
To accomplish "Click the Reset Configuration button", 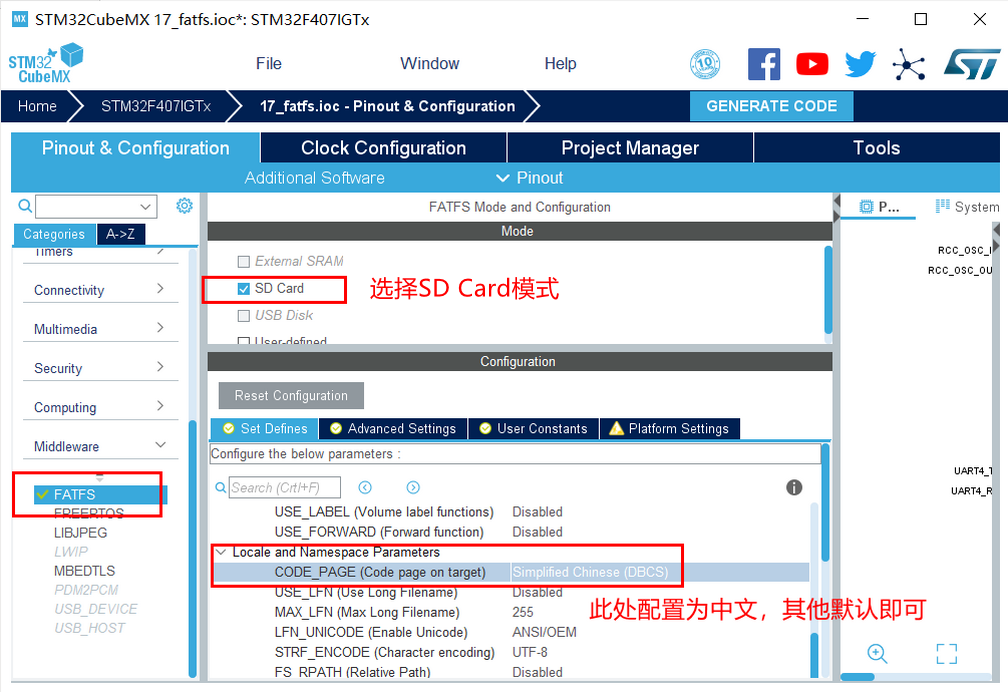I will click(291, 395).
